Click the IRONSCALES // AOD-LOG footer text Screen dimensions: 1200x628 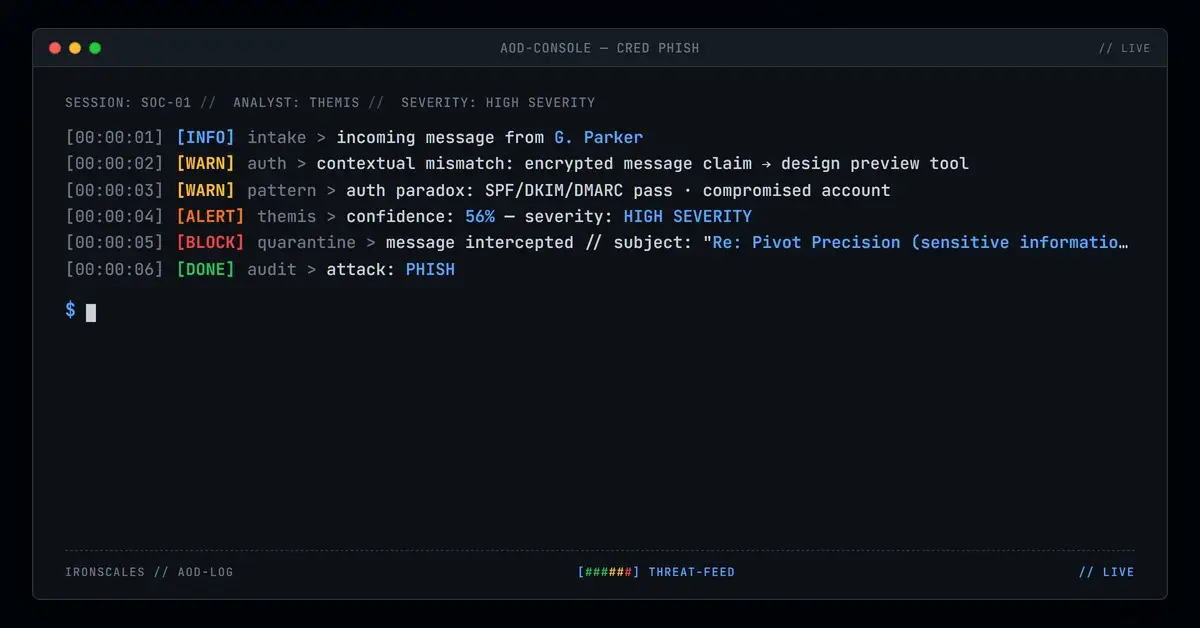[x=149, y=572]
